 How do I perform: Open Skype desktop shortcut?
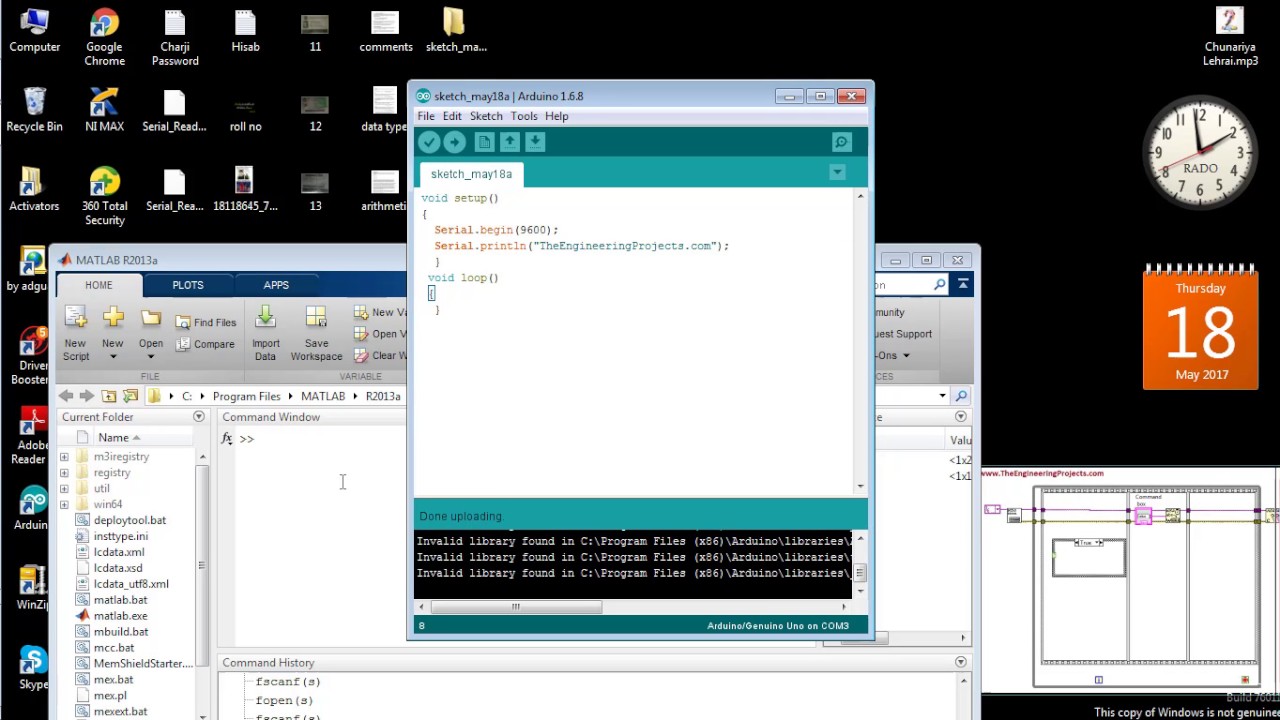(33, 669)
